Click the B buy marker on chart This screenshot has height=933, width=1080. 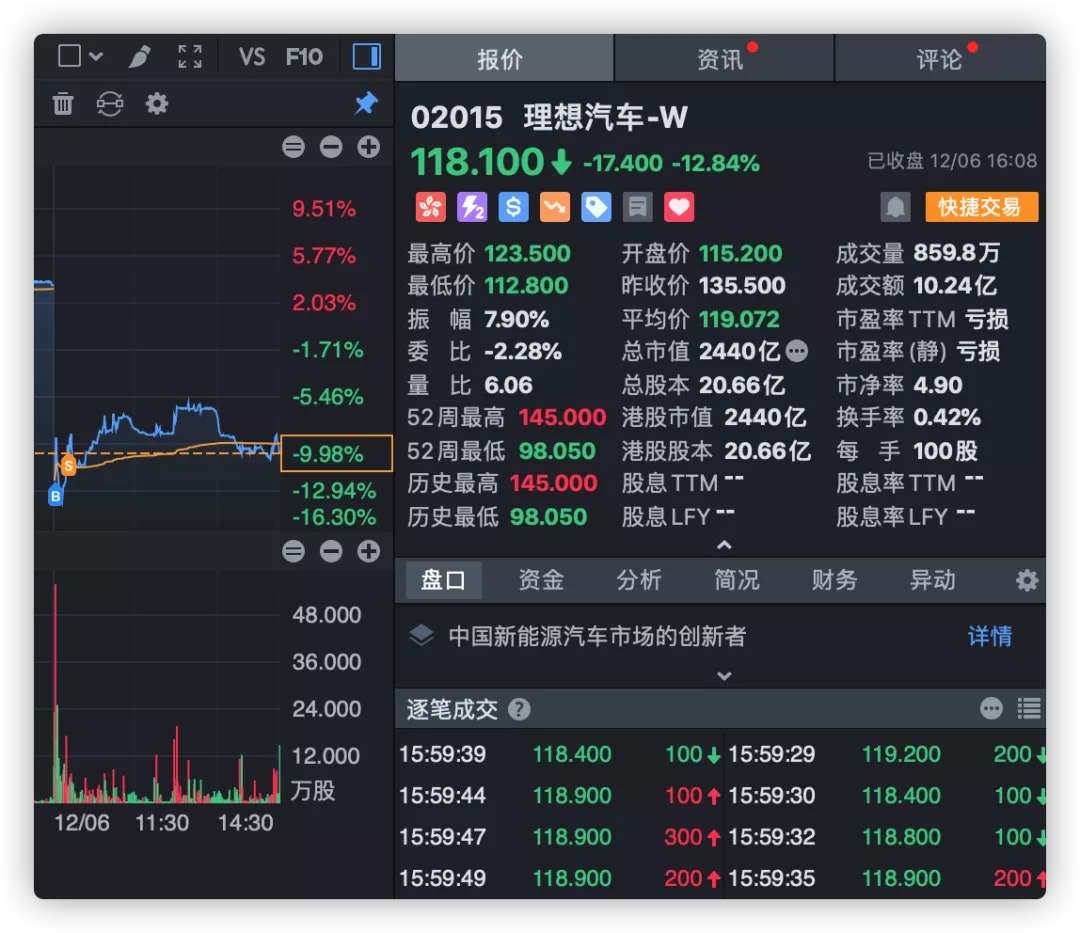(56, 495)
